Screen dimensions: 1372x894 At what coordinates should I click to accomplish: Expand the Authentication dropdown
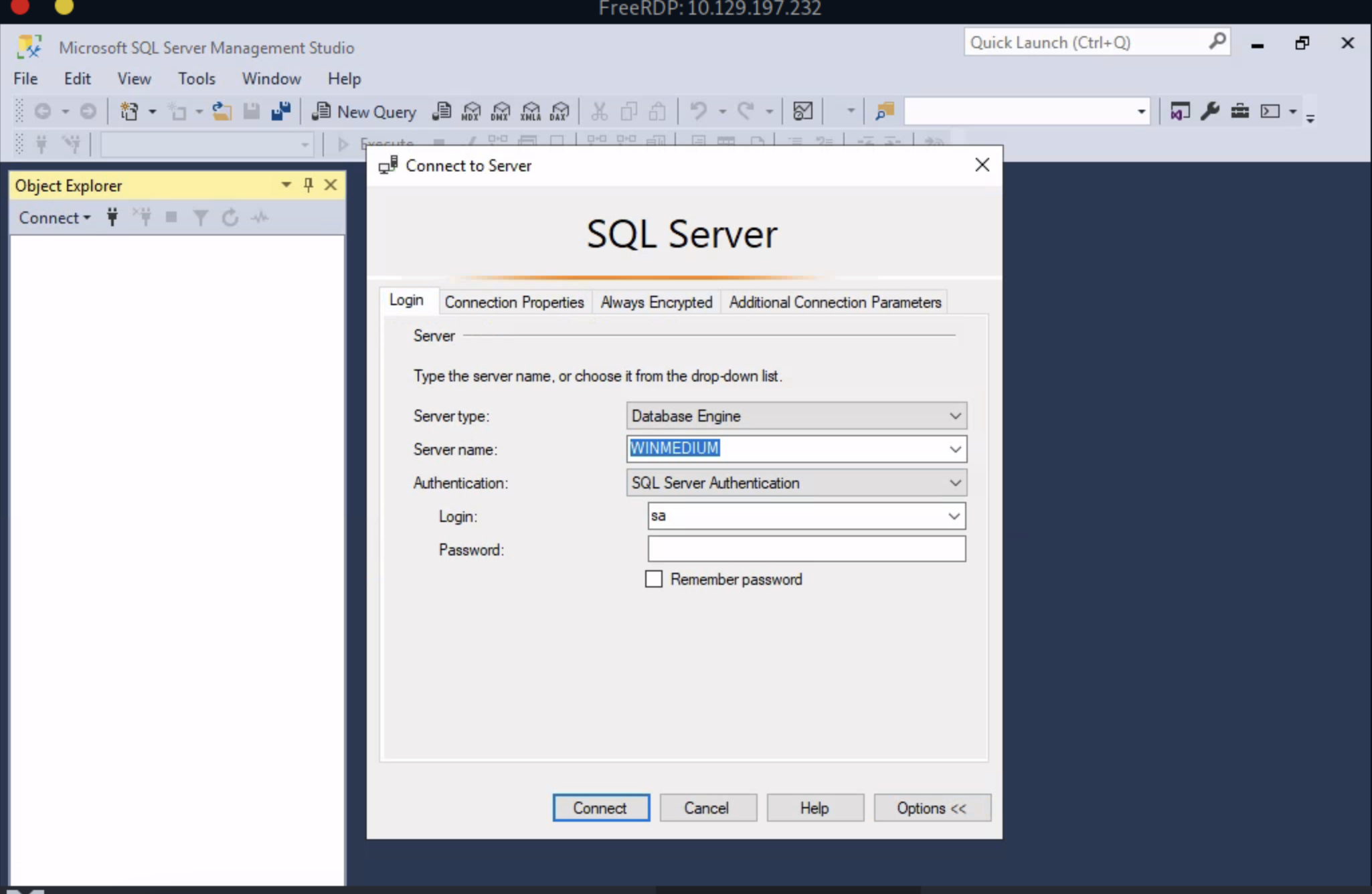click(x=955, y=482)
